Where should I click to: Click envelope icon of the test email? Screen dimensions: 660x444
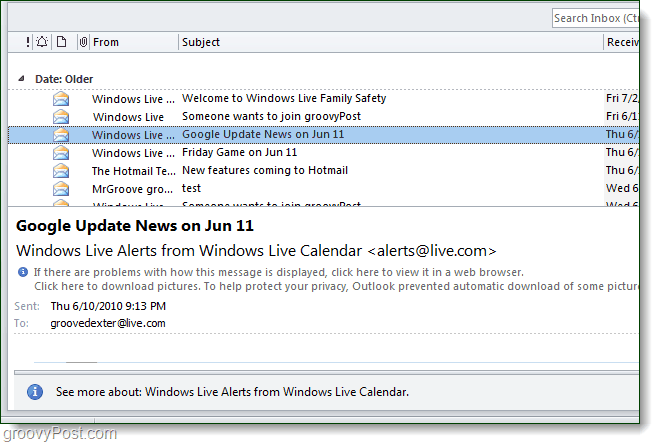(61, 189)
